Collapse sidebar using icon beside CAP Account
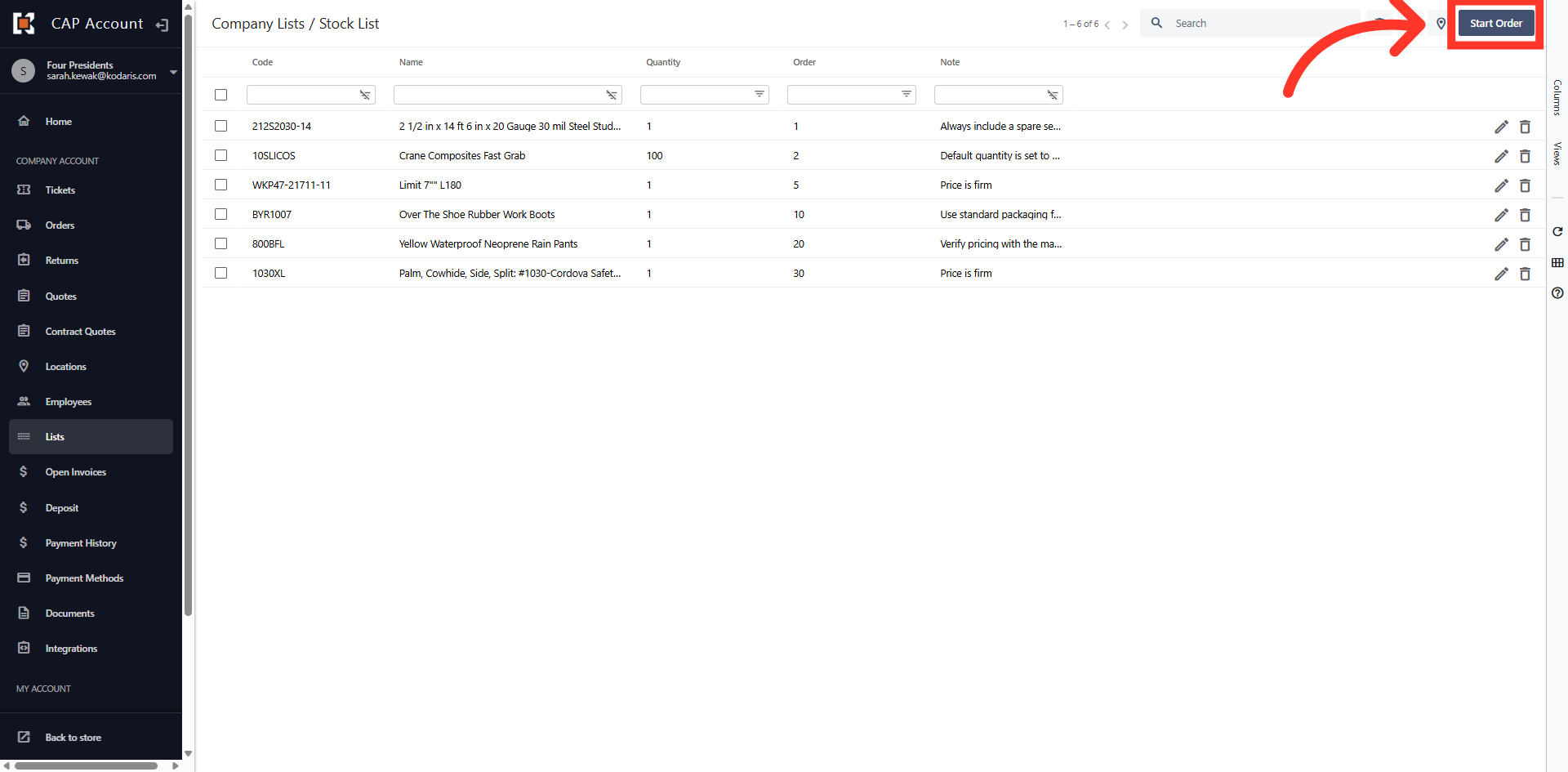The image size is (1568, 772). (163, 25)
